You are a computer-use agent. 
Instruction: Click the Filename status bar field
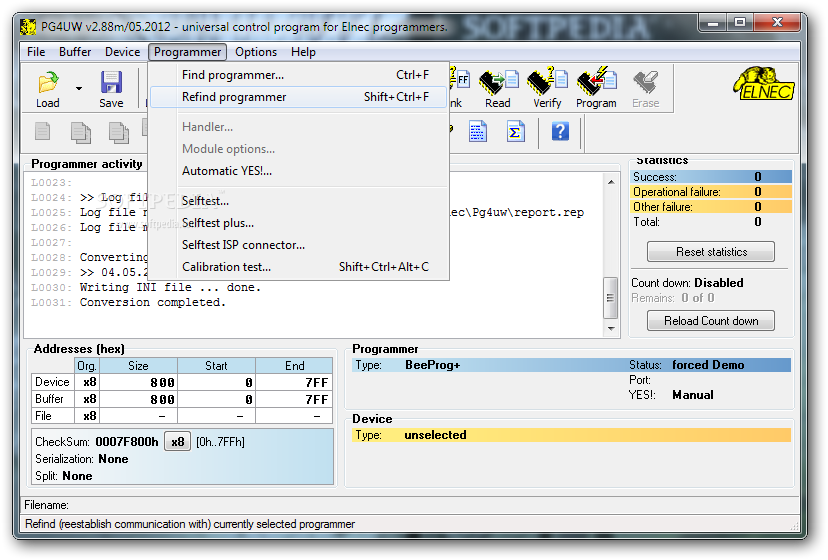coord(412,506)
